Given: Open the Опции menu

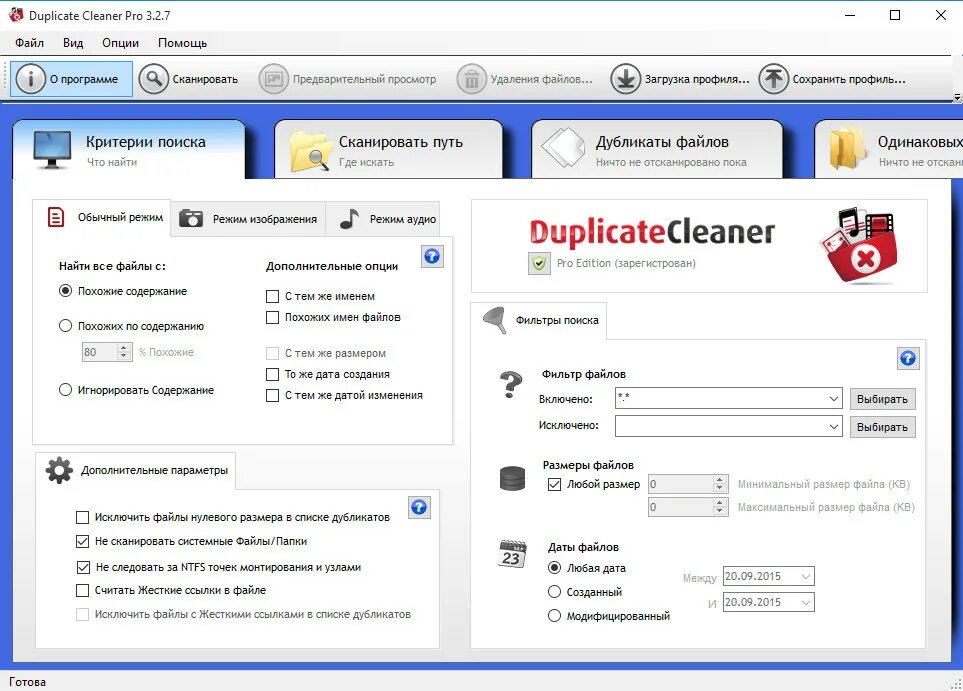Looking at the screenshot, I should tap(120, 43).
